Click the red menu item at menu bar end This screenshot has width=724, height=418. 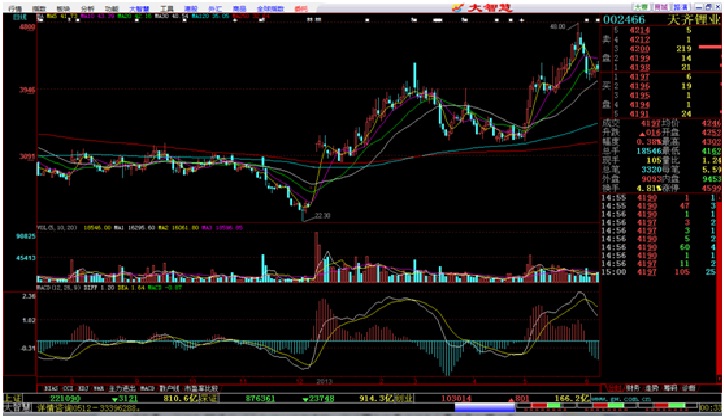[301, 8]
